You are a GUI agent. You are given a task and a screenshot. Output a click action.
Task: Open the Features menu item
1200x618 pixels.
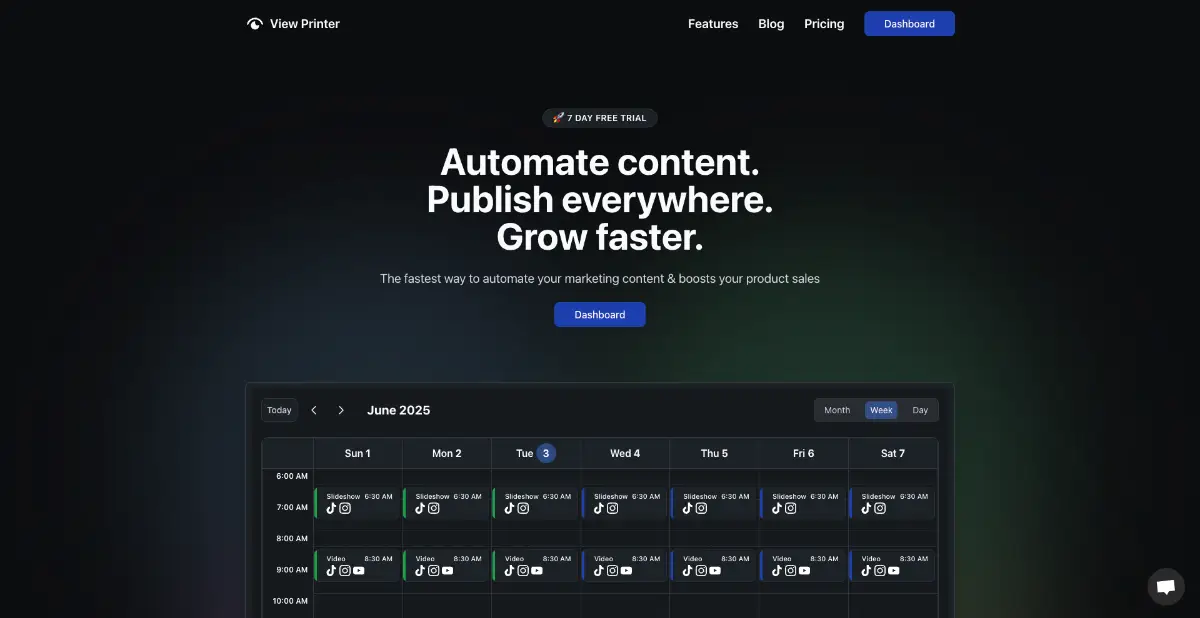[x=713, y=24]
